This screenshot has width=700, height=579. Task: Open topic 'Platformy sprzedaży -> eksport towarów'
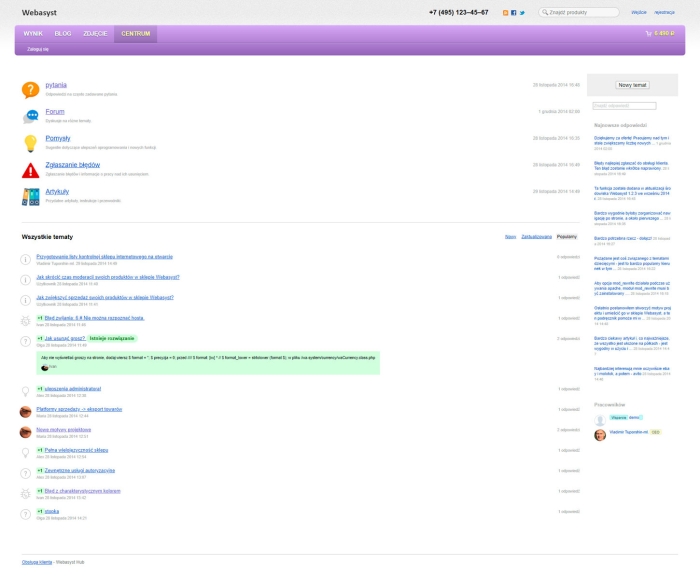[79, 409]
